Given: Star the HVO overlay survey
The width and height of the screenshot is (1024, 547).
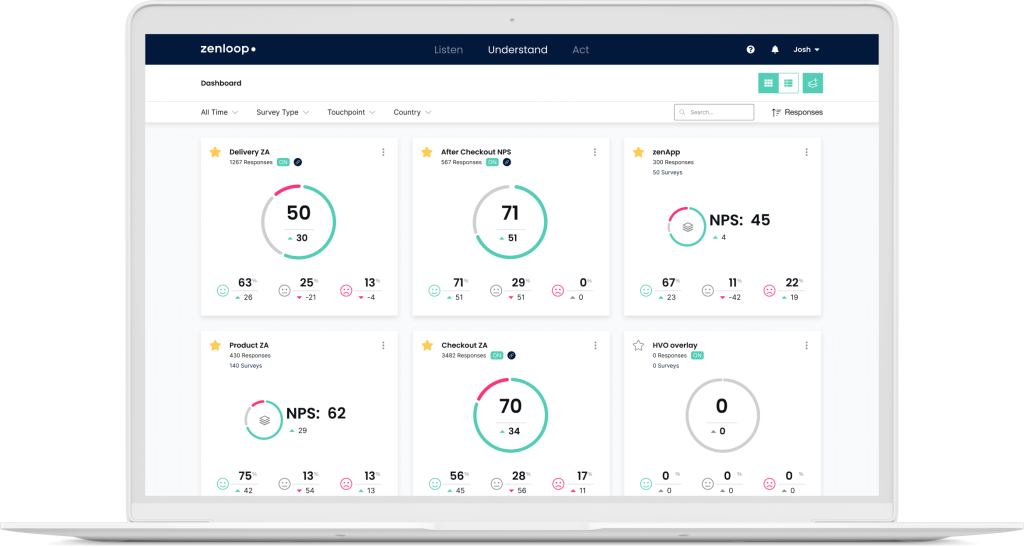Looking at the screenshot, I should coord(638,345).
